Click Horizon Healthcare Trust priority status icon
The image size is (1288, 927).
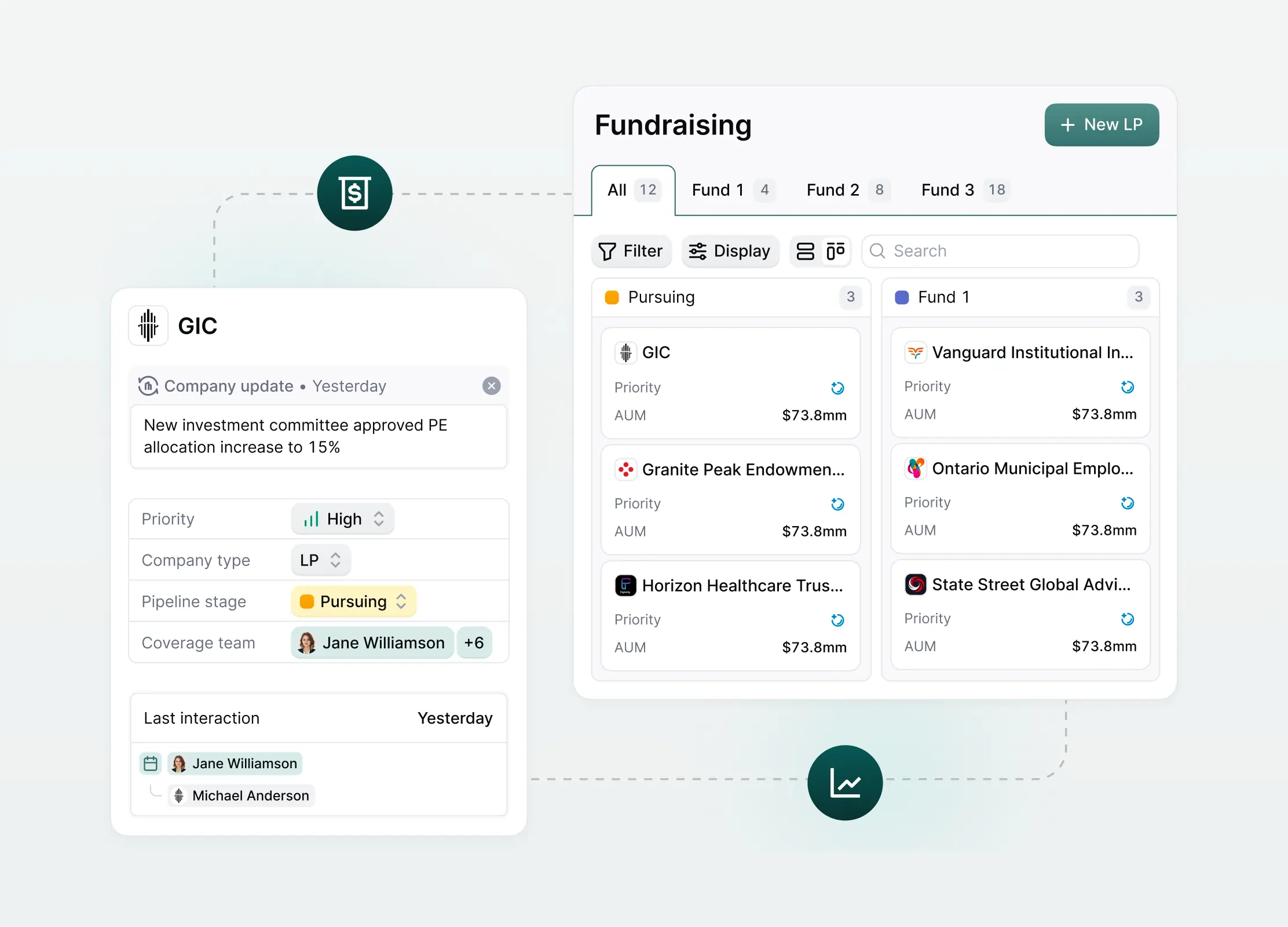point(837,620)
